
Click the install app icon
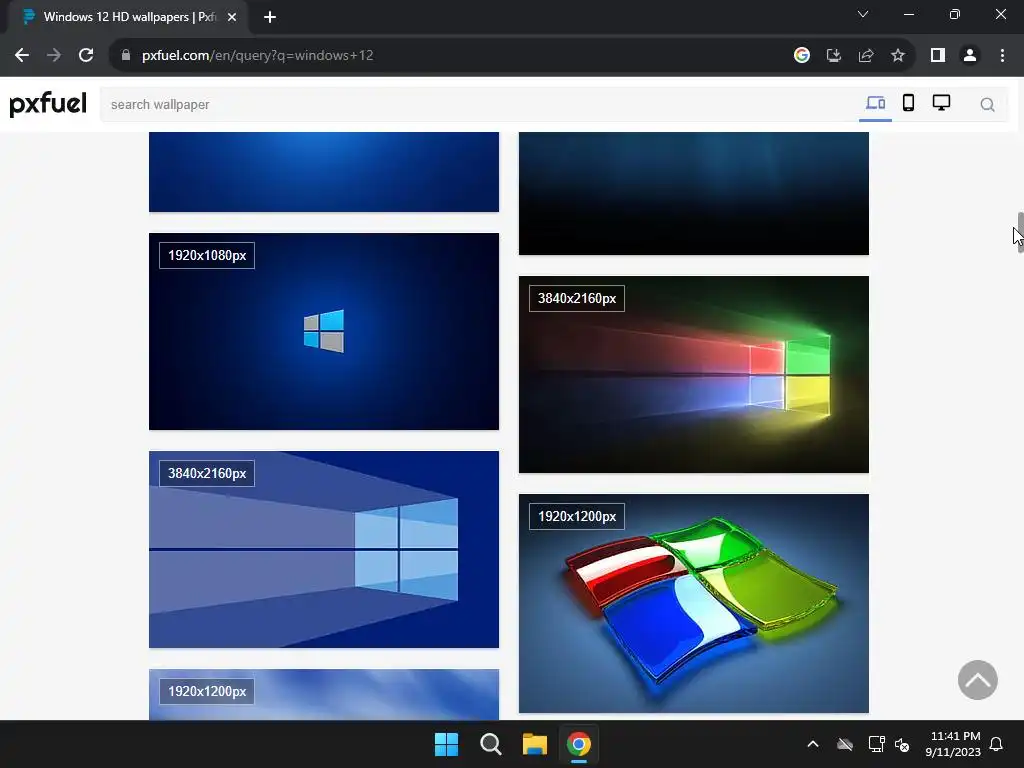[x=833, y=56]
